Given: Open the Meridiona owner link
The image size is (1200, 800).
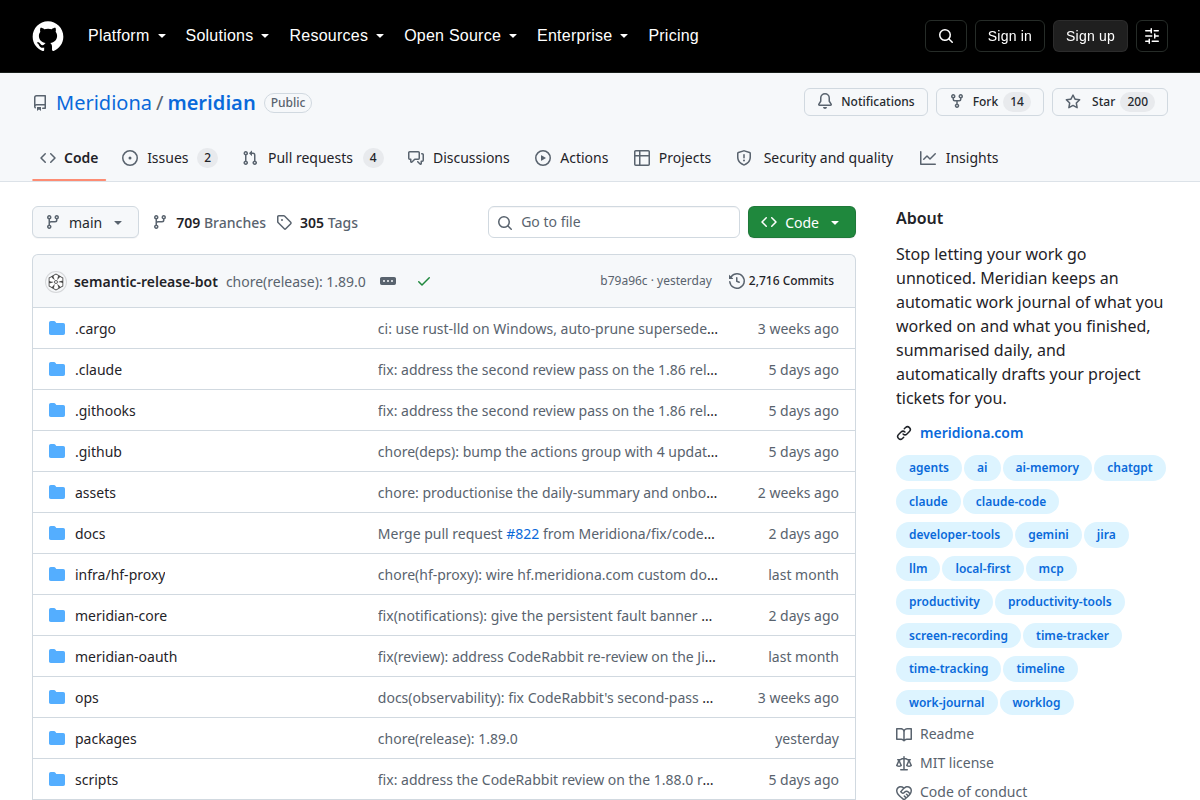Looking at the screenshot, I should click(x=104, y=103).
